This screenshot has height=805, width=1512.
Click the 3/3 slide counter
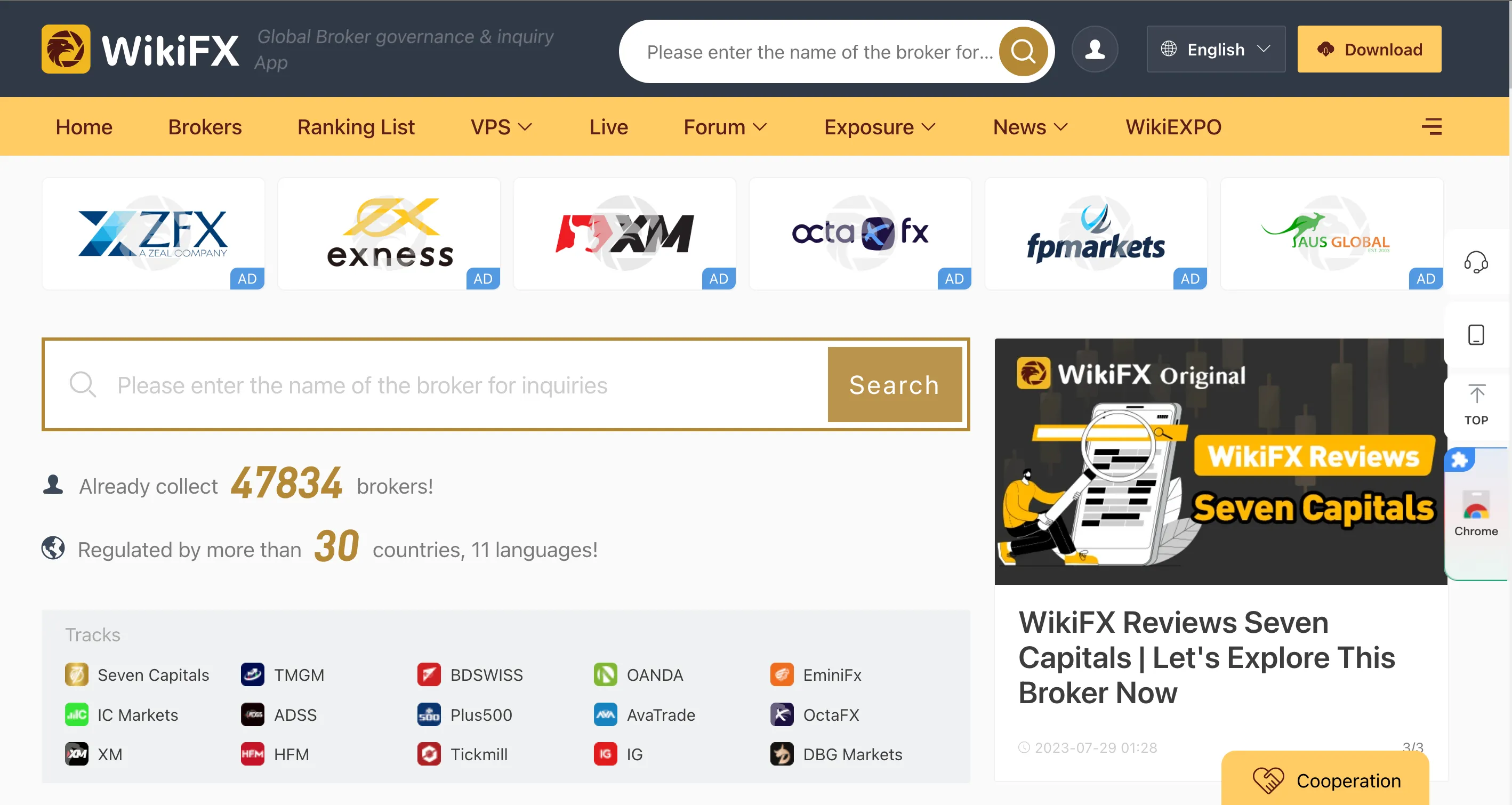pos(1413,747)
